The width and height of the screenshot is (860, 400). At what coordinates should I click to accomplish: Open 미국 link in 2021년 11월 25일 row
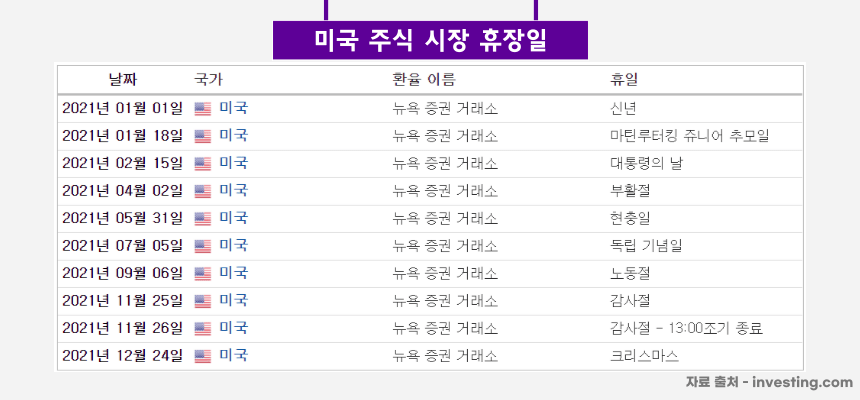coord(234,301)
